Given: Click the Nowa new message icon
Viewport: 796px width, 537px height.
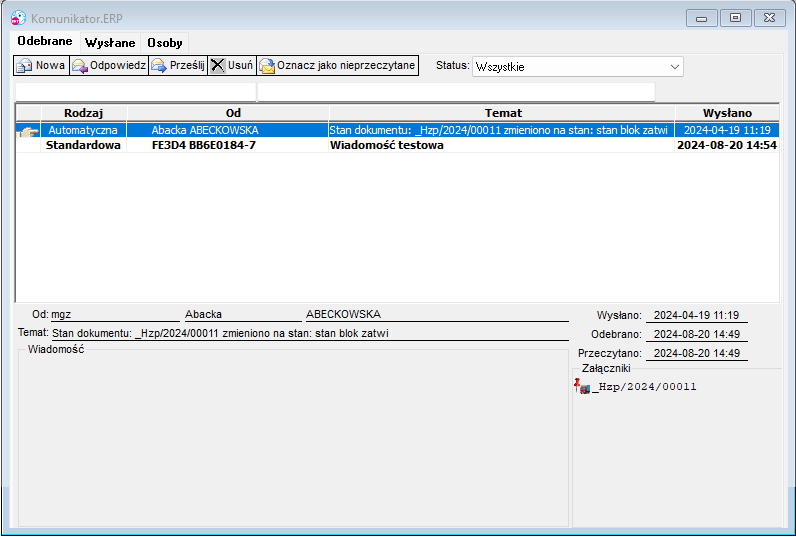Looking at the screenshot, I should click(24, 65).
